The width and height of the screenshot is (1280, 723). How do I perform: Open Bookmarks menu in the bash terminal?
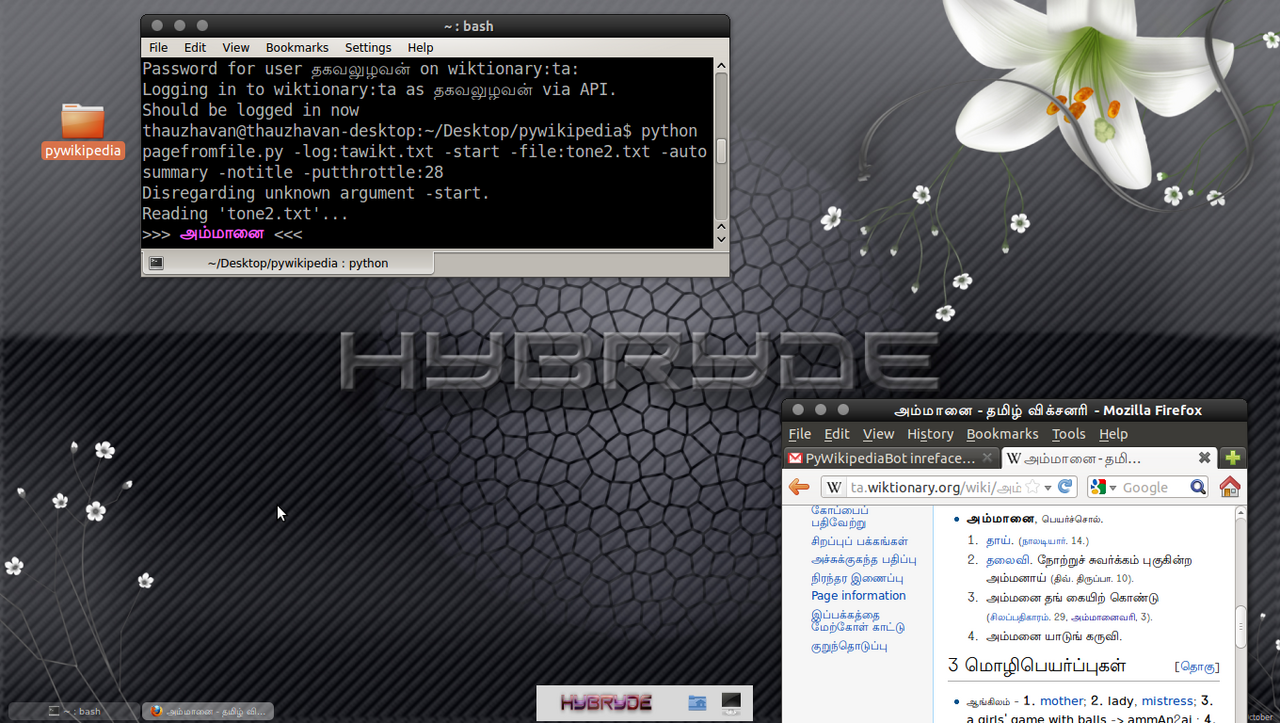(297, 47)
